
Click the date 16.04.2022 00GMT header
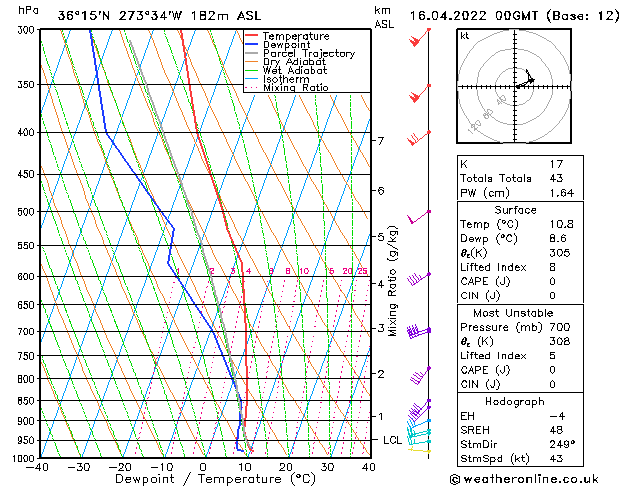point(474,16)
